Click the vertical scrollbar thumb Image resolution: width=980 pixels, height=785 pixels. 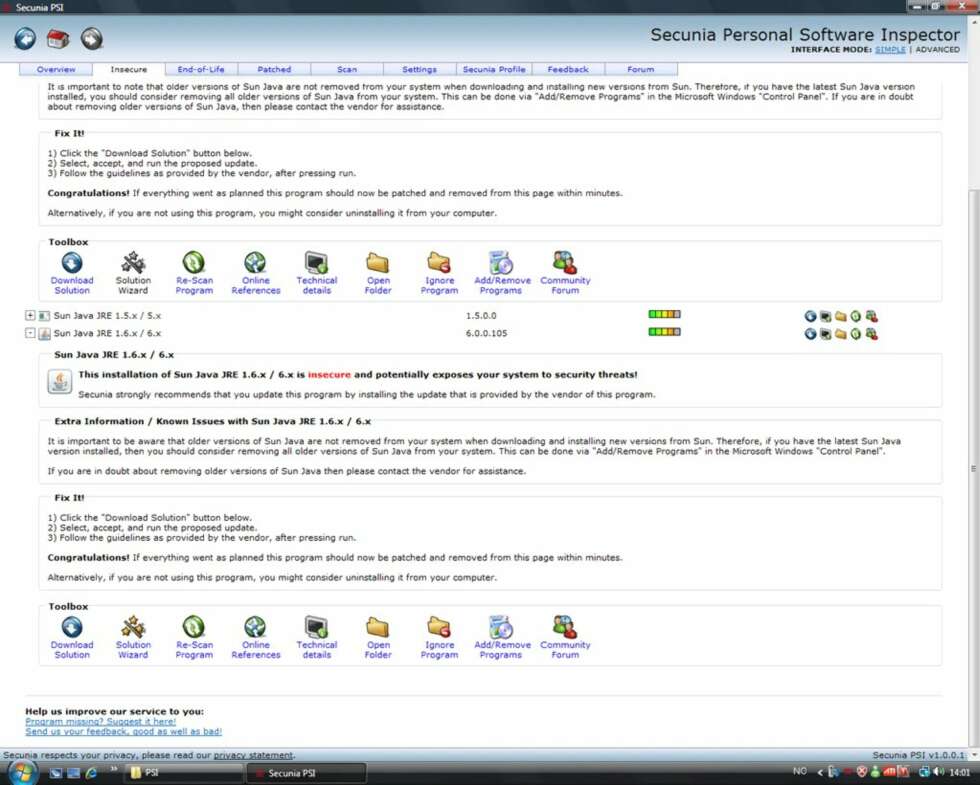click(974, 468)
